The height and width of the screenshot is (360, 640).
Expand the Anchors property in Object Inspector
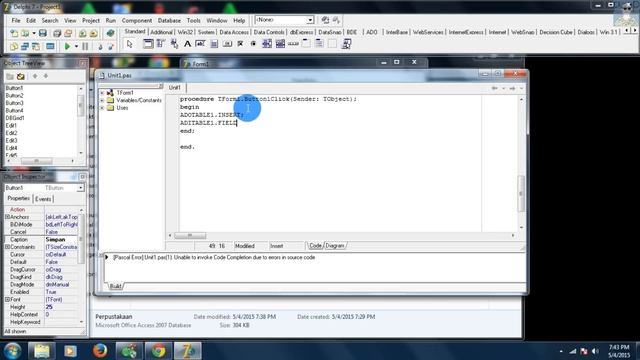(7, 217)
